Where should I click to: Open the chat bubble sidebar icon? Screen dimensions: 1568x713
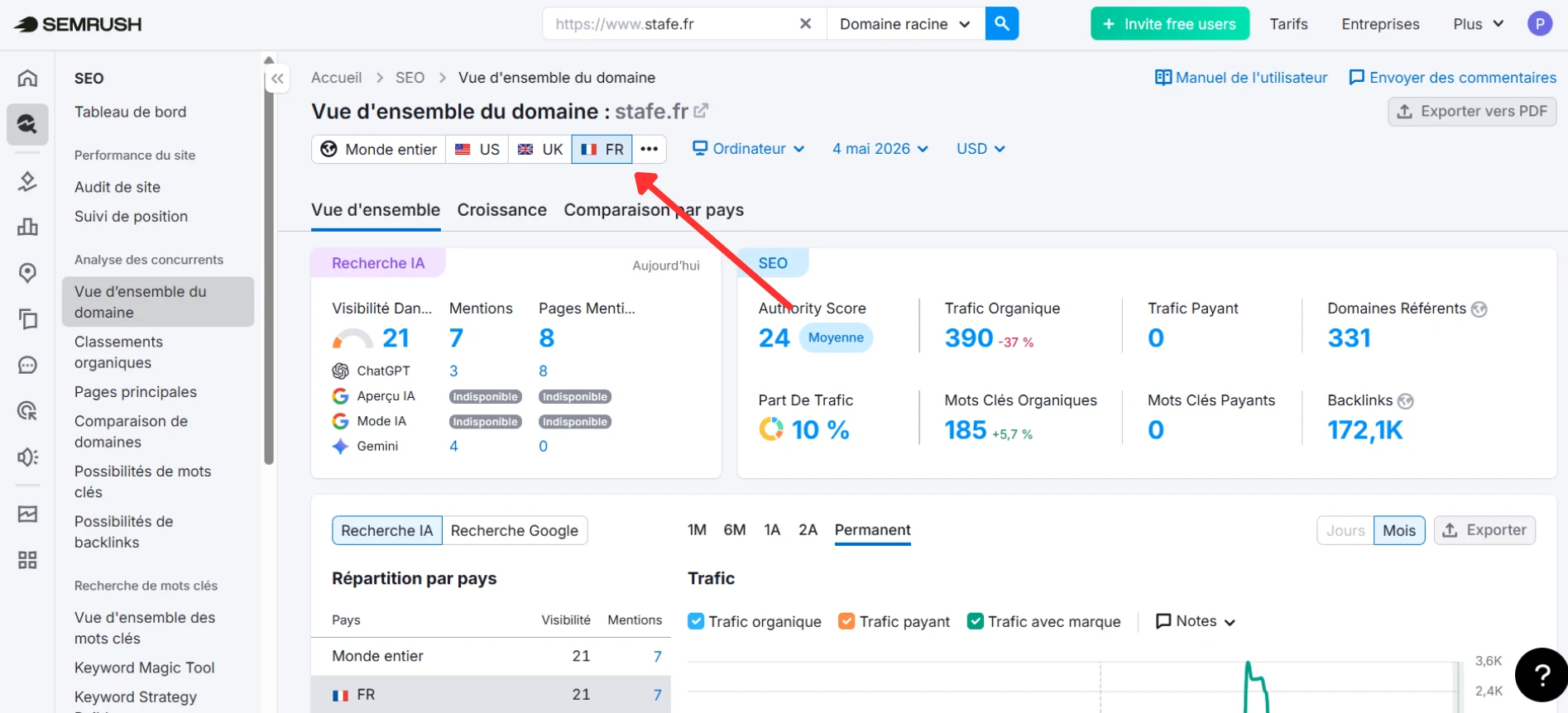coord(27,365)
